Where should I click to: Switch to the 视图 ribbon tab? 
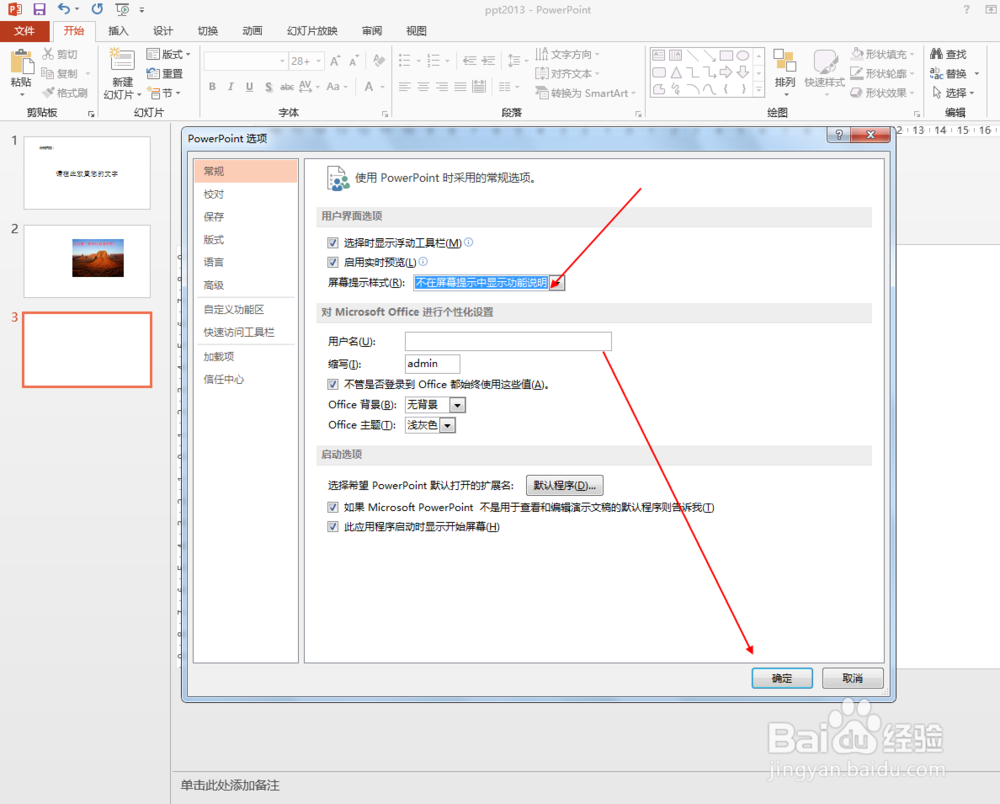click(x=416, y=31)
